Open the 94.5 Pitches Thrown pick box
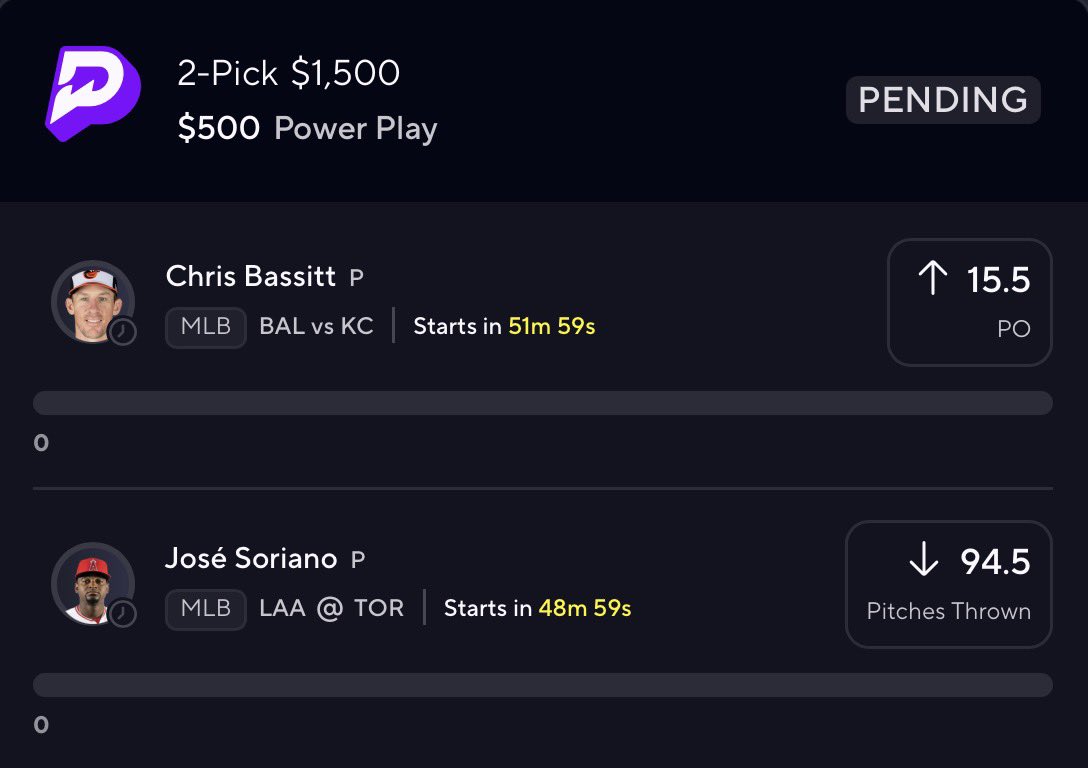The width and height of the screenshot is (1088, 768). point(948,584)
